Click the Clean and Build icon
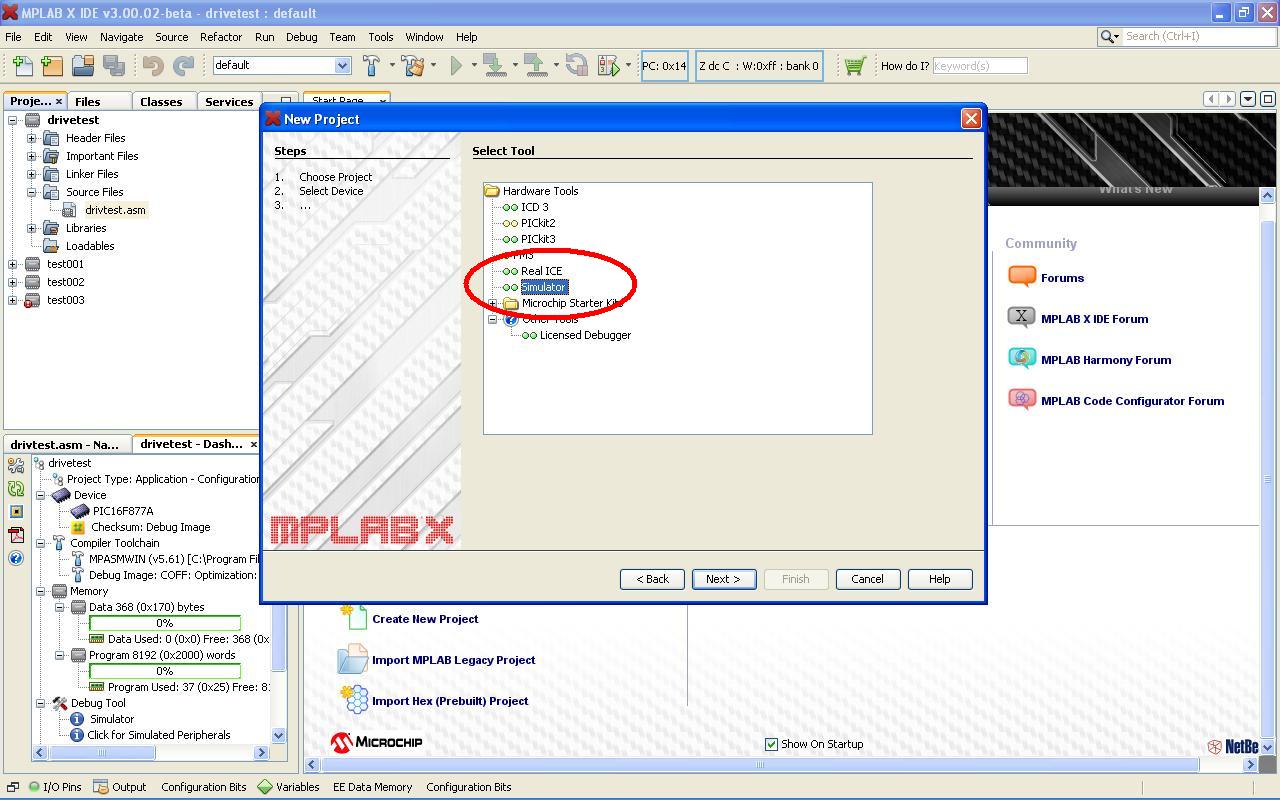This screenshot has width=1280, height=800. click(413, 66)
